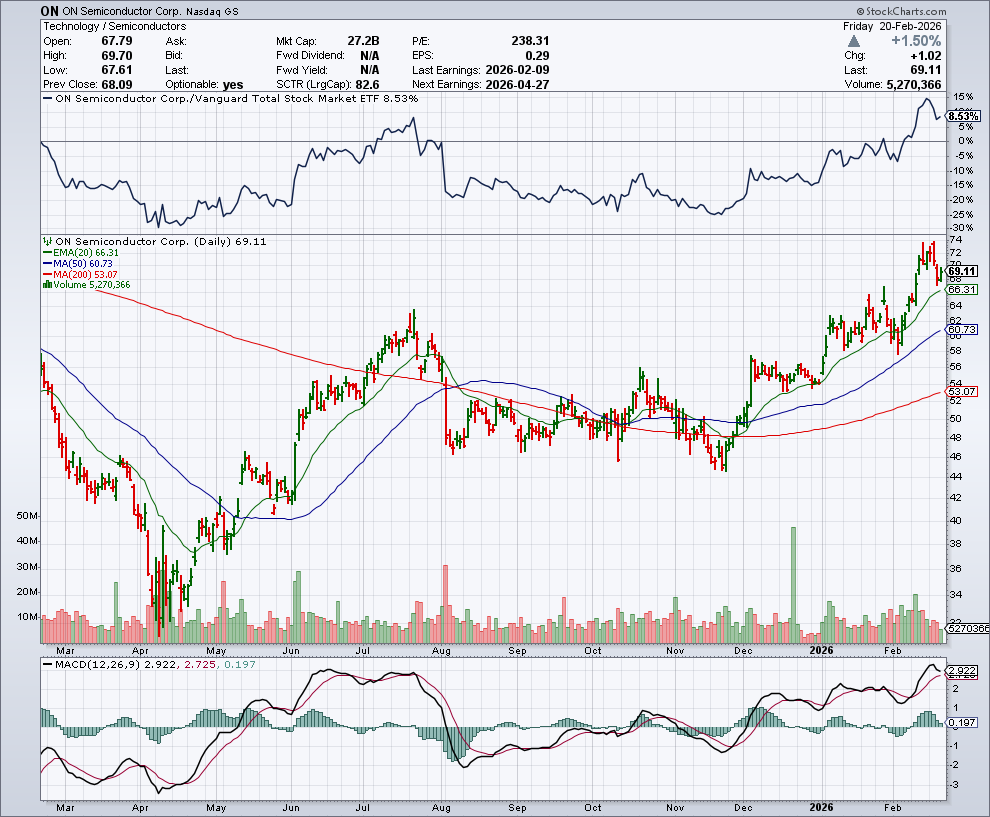
Task: Select the SCTR (LrgCap) value 82.6
Action: pos(367,85)
